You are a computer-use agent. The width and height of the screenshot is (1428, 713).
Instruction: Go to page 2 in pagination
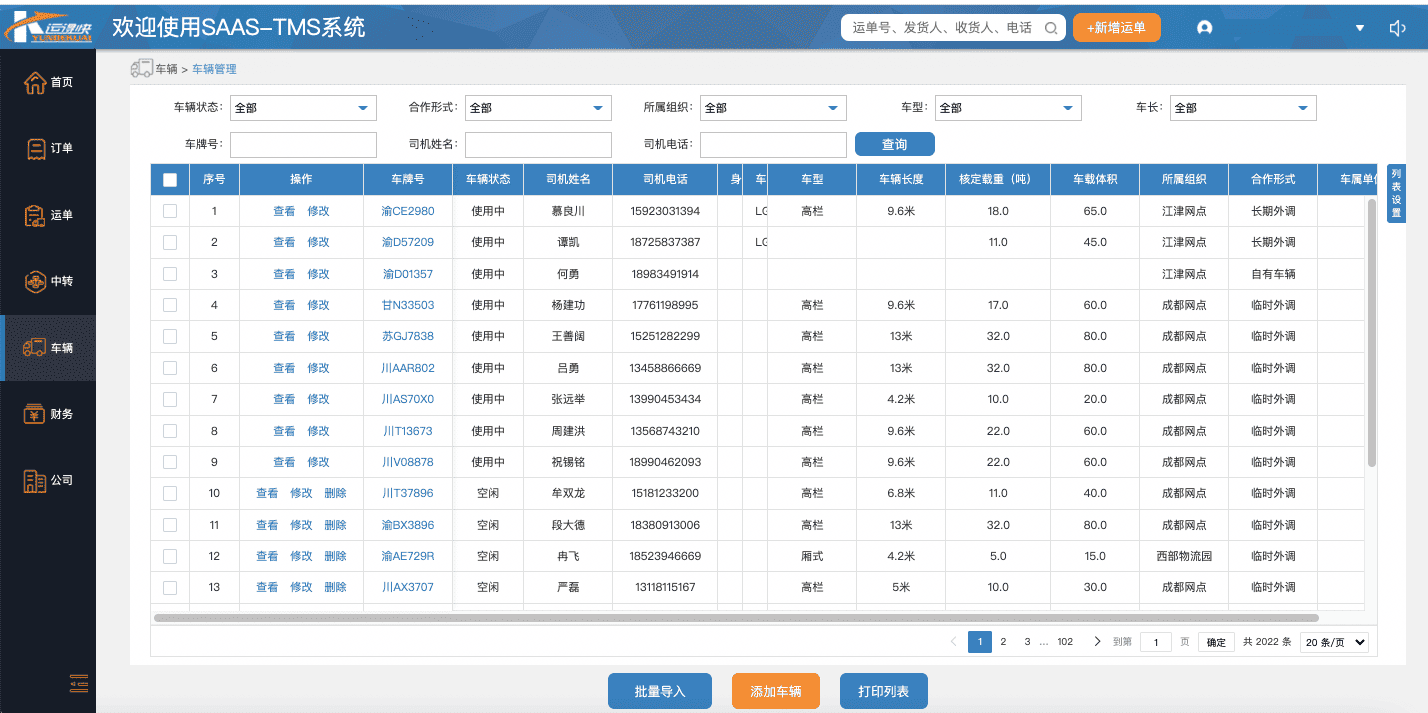[x=1003, y=642]
